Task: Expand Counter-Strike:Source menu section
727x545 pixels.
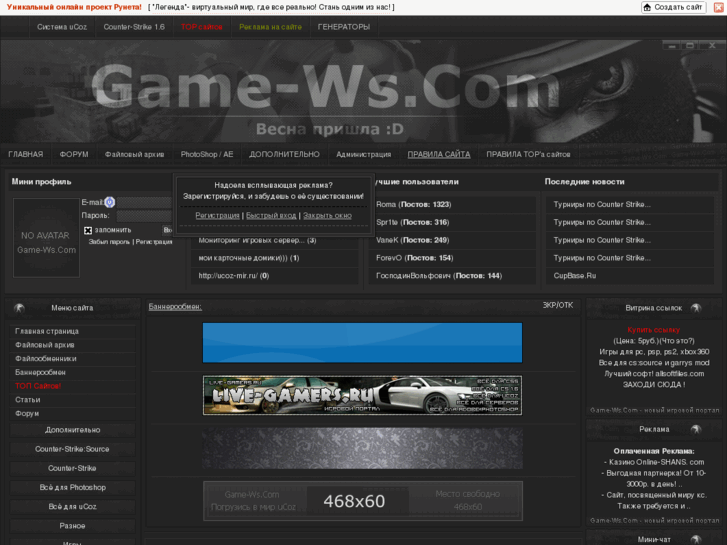Action: 72,449
